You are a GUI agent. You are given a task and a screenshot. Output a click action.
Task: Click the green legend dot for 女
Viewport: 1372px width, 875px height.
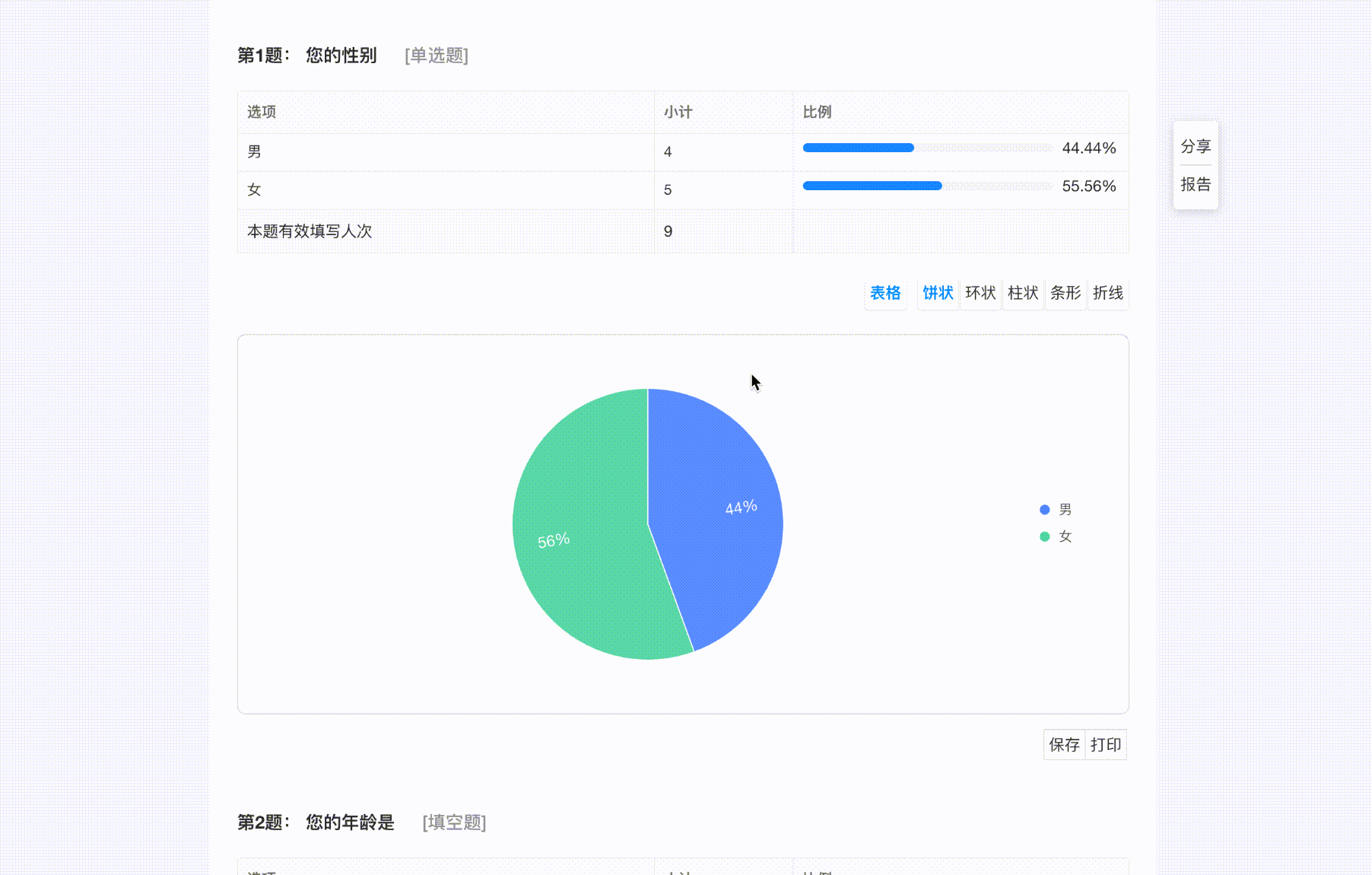point(1043,536)
